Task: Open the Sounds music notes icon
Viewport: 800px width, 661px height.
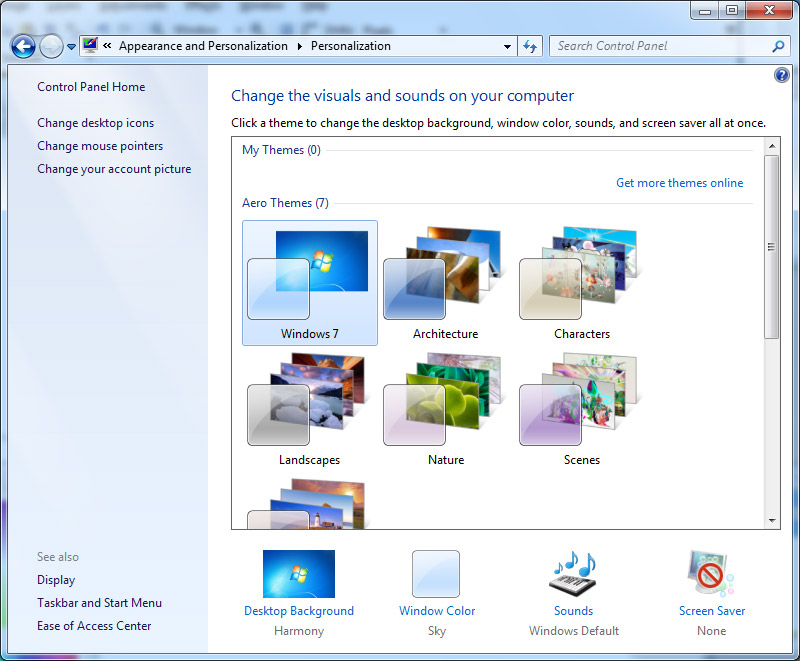Action: click(x=573, y=574)
